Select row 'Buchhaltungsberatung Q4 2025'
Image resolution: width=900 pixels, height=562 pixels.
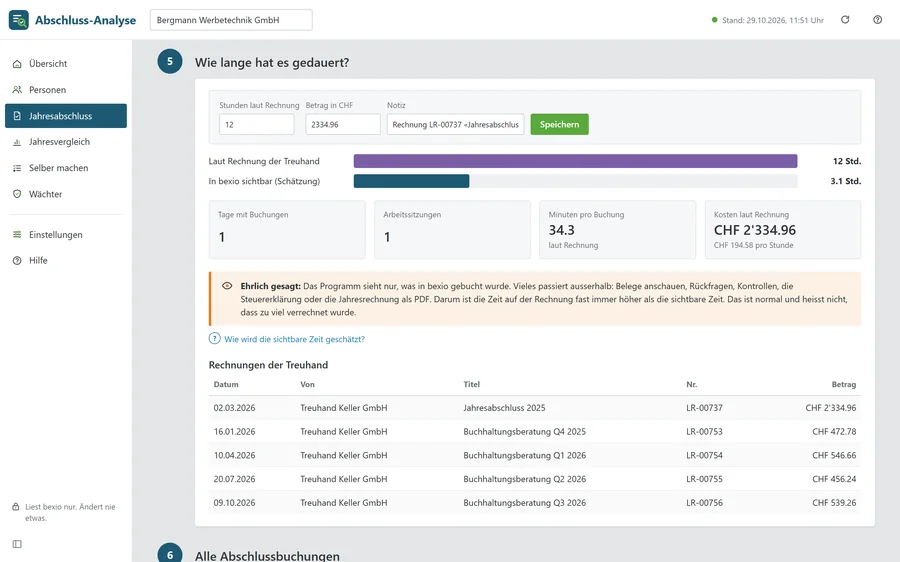point(535,432)
